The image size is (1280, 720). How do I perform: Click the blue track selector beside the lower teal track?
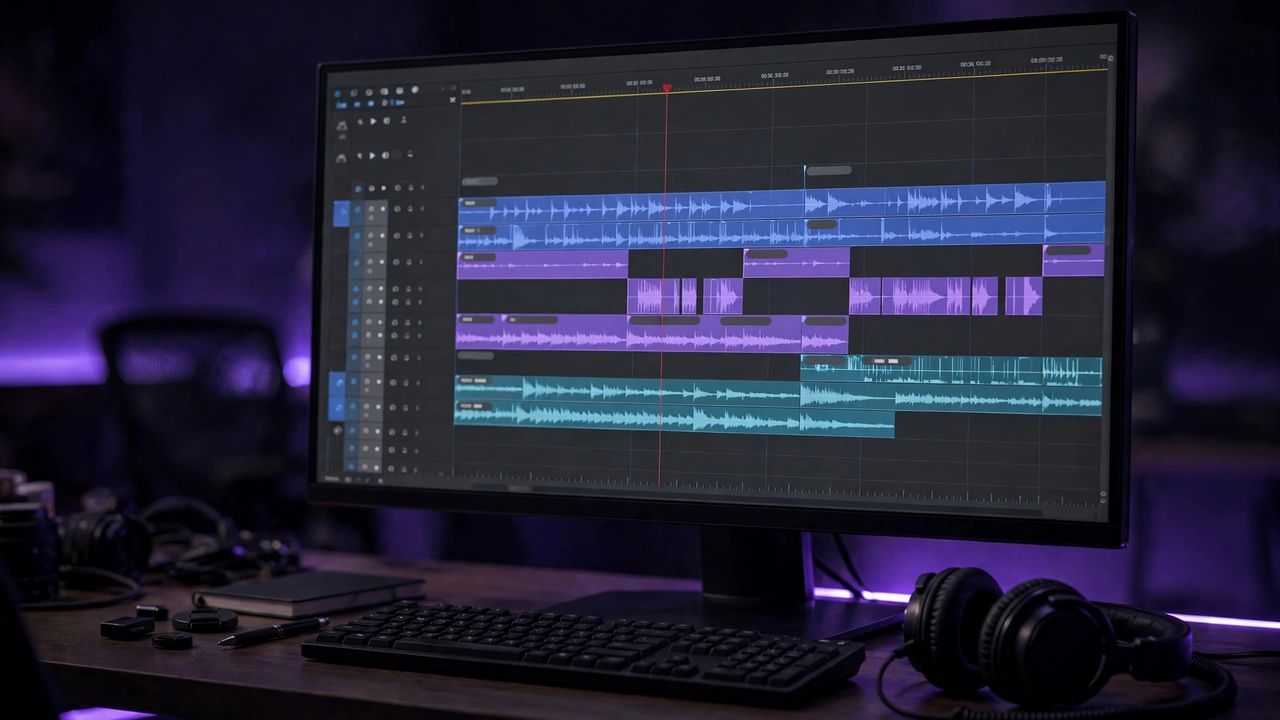click(x=337, y=409)
